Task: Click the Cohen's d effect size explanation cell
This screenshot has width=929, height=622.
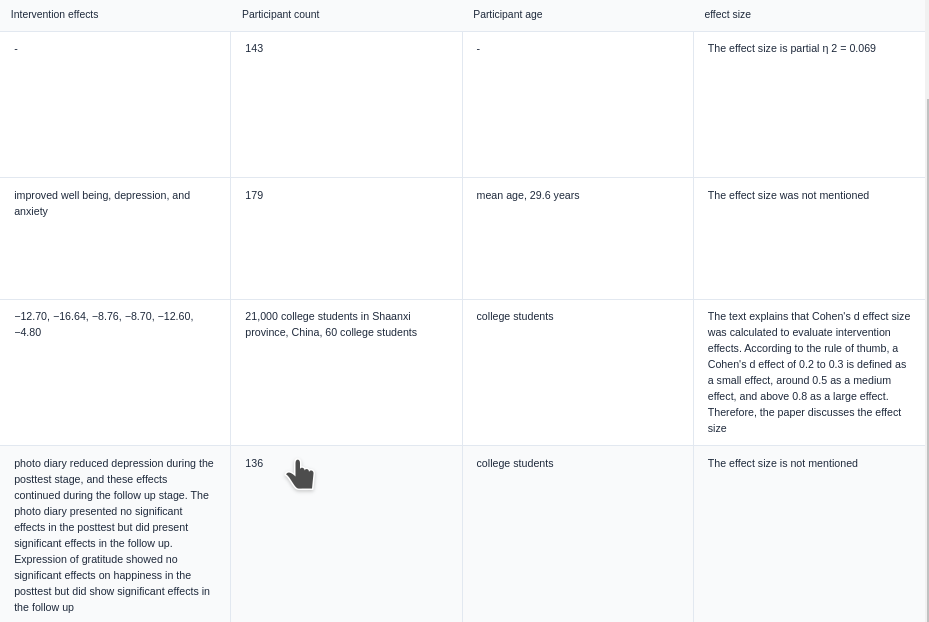Action: [808, 372]
